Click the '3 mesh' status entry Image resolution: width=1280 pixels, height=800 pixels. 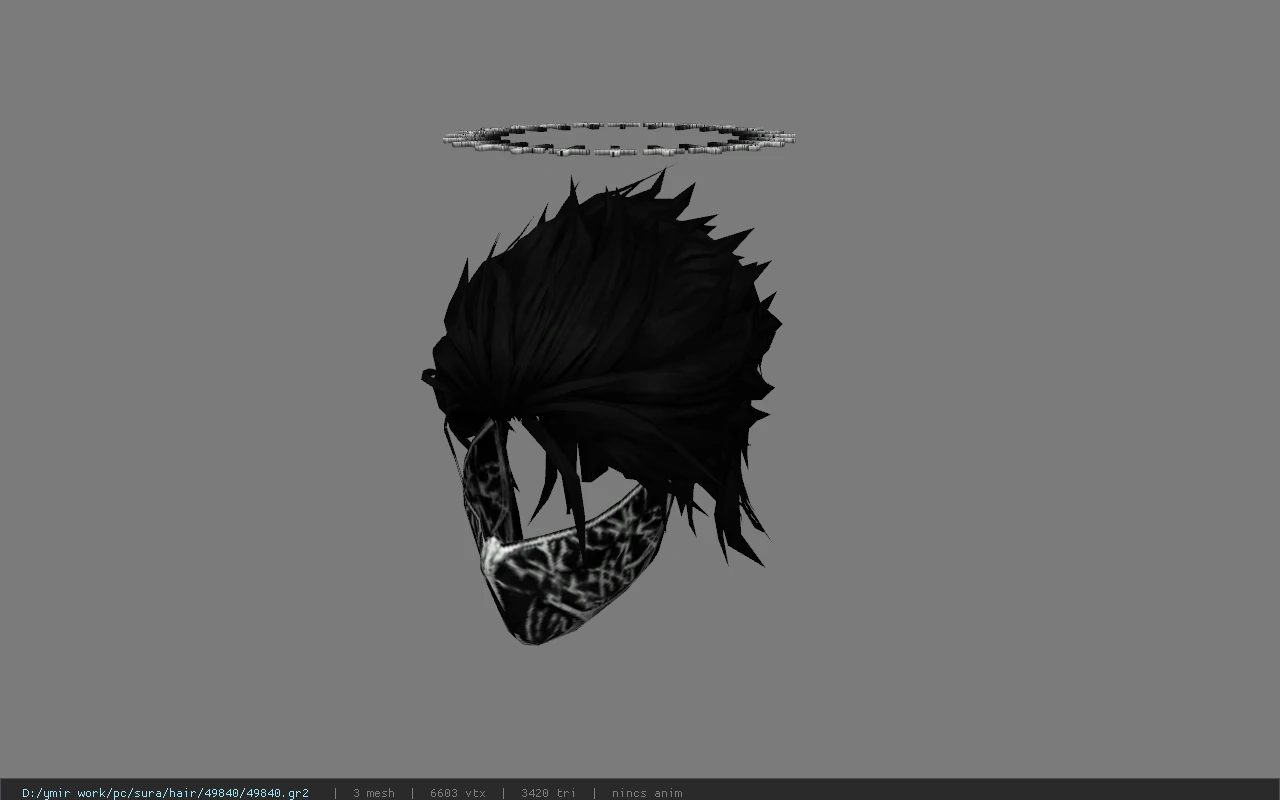point(374,793)
